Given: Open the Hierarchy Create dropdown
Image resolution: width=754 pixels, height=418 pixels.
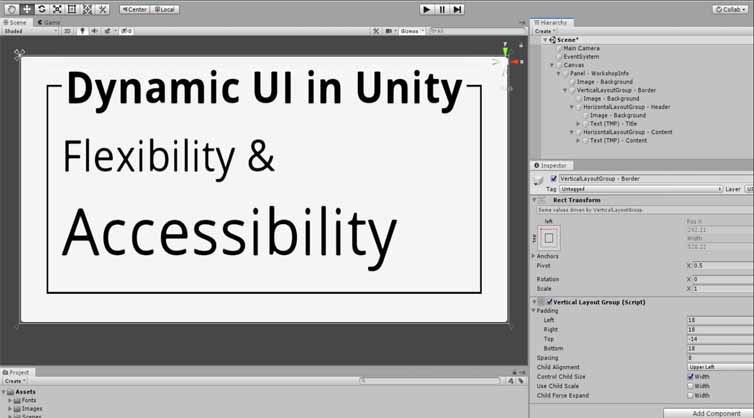Looking at the screenshot, I should pyautogui.click(x=544, y=31).
